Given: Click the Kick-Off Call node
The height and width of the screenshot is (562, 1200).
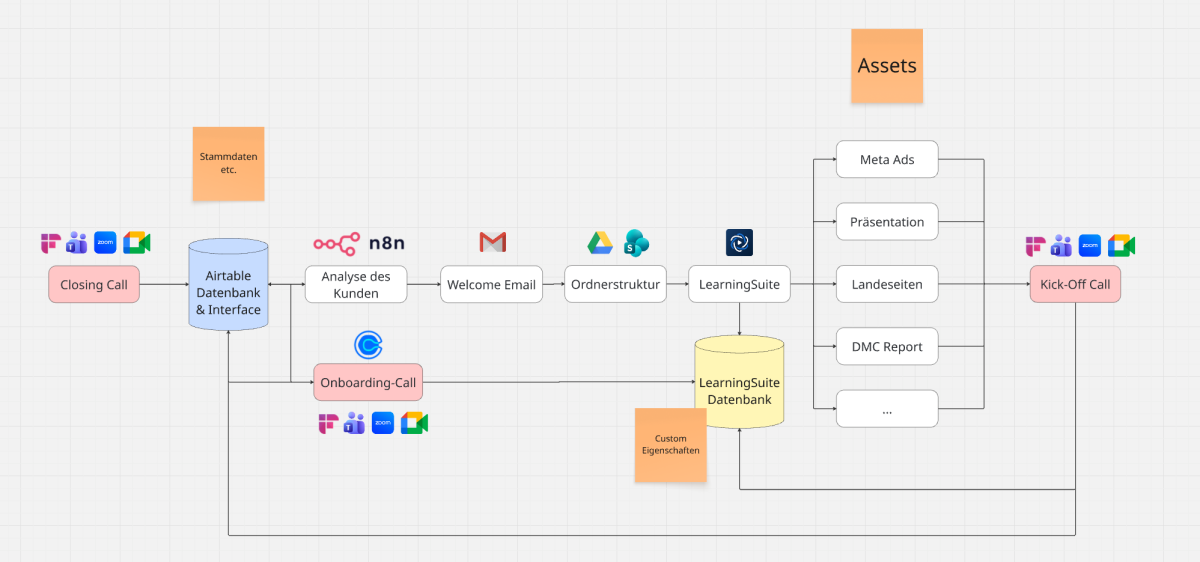Looking at the screenshot, I should tap(1075, 284).
